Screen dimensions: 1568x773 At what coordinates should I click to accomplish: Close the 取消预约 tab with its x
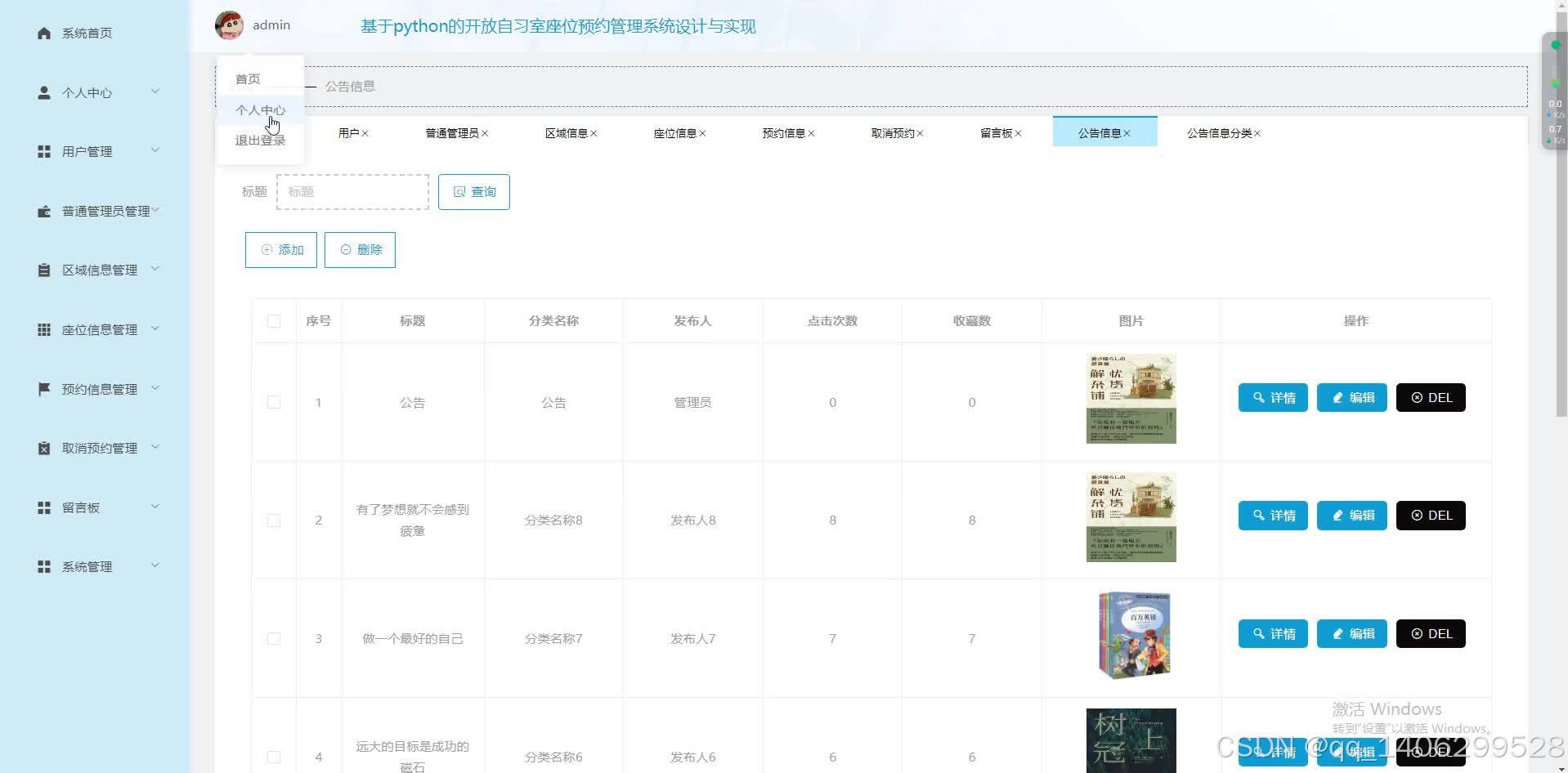click(920, 133)
